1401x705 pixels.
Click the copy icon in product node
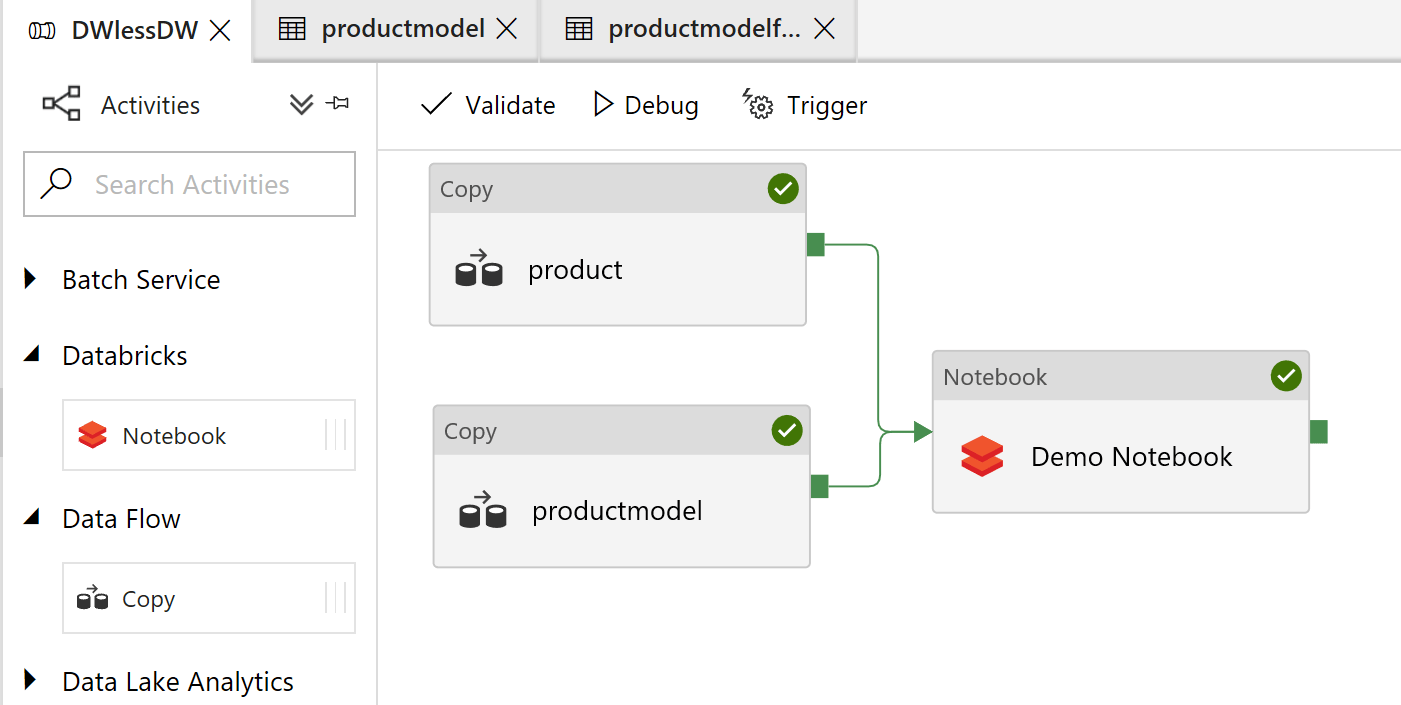pos(479,269)
